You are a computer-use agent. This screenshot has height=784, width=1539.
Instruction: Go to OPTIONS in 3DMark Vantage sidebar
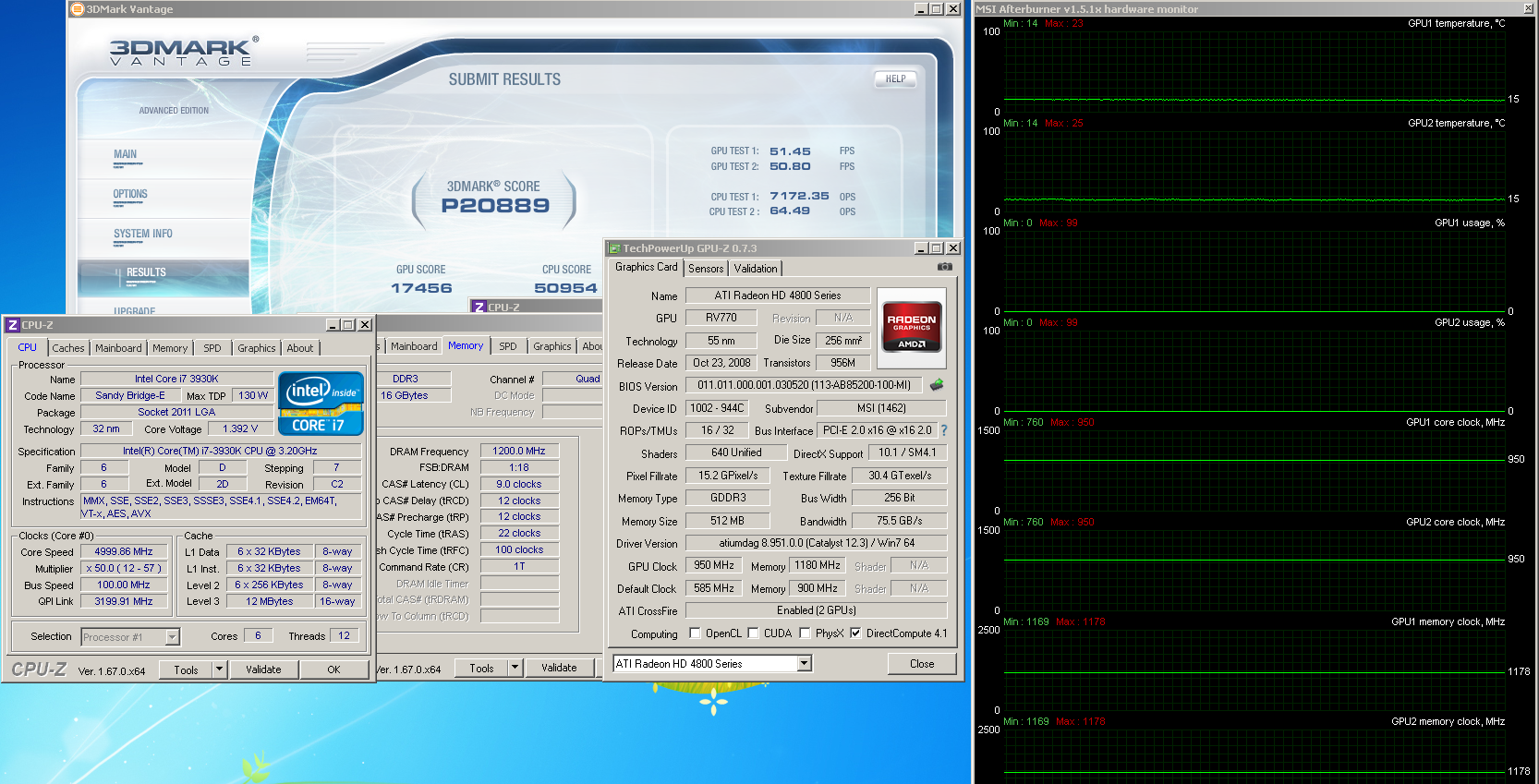130,195
